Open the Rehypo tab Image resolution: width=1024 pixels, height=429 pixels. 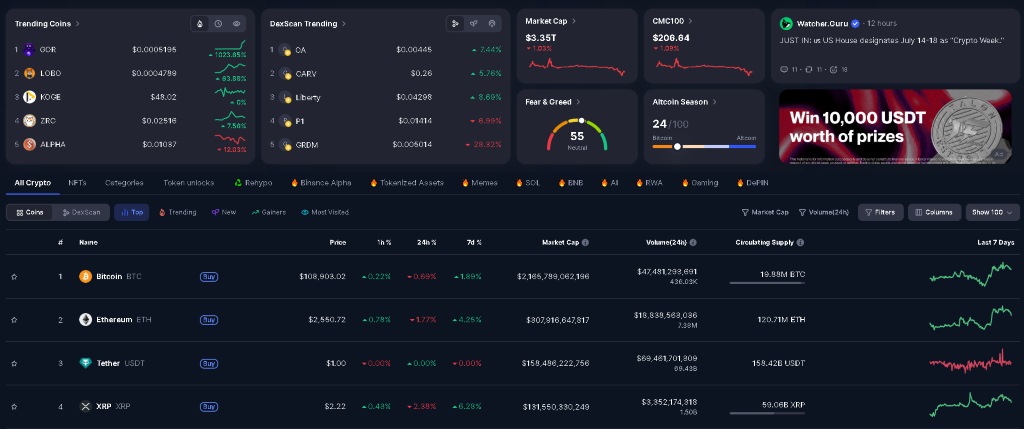pyautogui.click(x=253, y=183)
